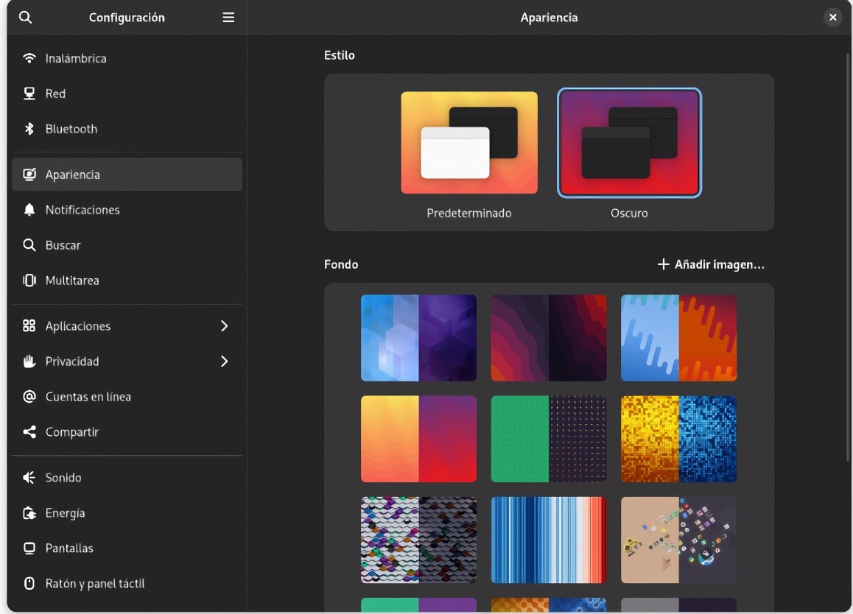Choose the dark red wavy wallpaper
The image size is (853, 614).
(x=548, y=338)
